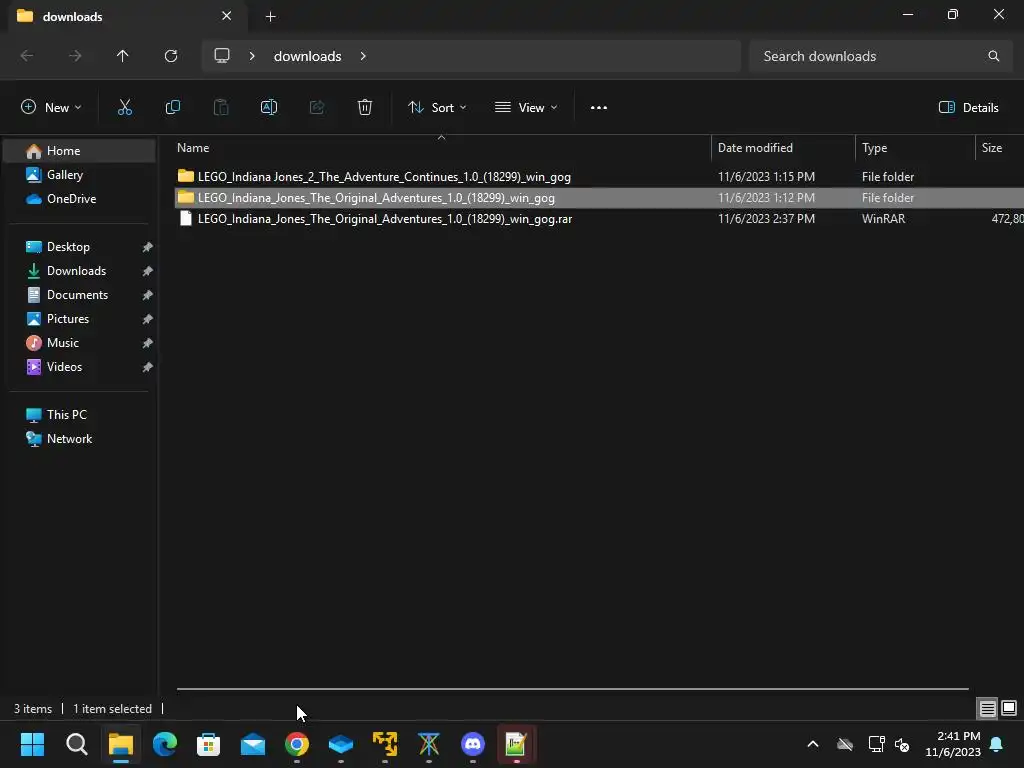Screen dimensions: 1024x768
Task: Open Windows Start menu
Action: tap(32, 744)
